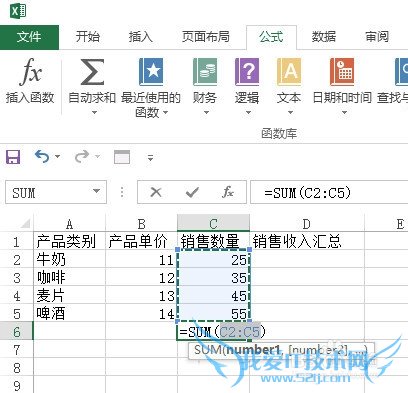Expand the recently used functions dropdown arrow
Image resolution: width=408 pixels, height=393 pixels.
coord(165,113)
